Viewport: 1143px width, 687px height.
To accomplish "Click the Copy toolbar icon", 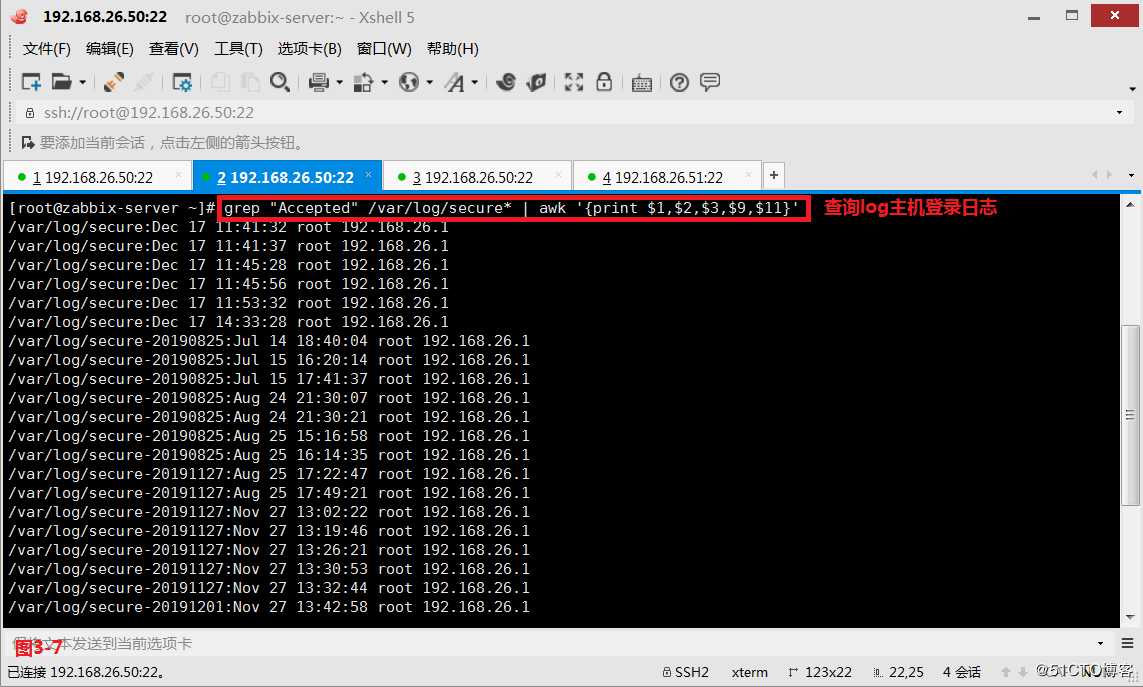I will [219, 82].
